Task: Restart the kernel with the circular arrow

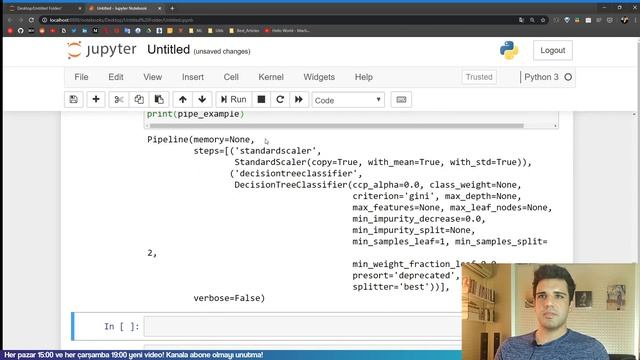Action: 280,100
